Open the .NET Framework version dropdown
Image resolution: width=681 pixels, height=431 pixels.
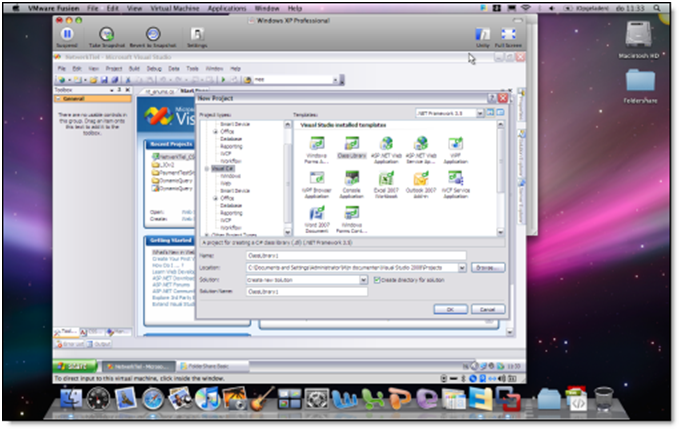pos(480,113)
